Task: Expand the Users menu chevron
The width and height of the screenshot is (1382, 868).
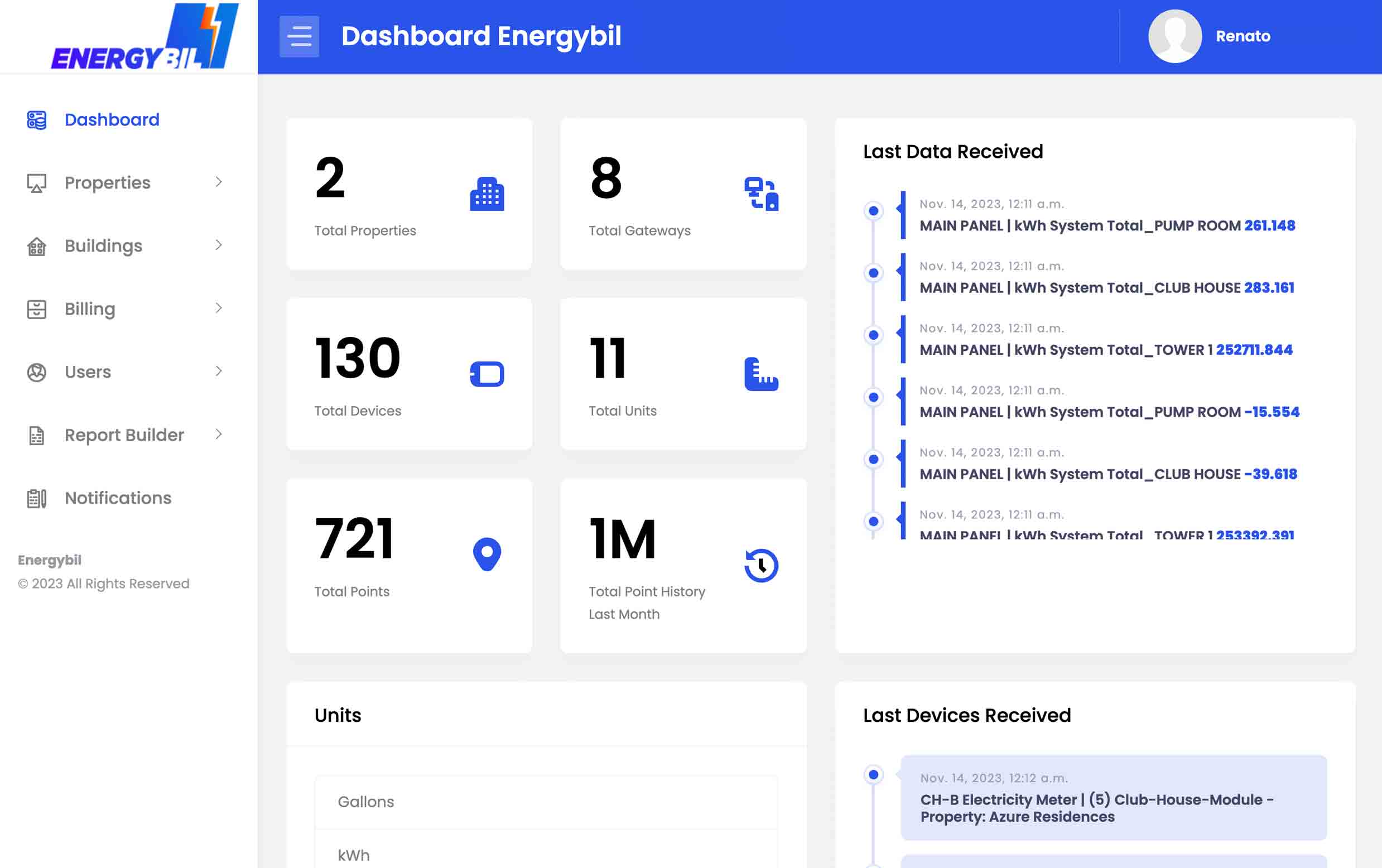Action: pyautogui.click(x=219, y=371)
